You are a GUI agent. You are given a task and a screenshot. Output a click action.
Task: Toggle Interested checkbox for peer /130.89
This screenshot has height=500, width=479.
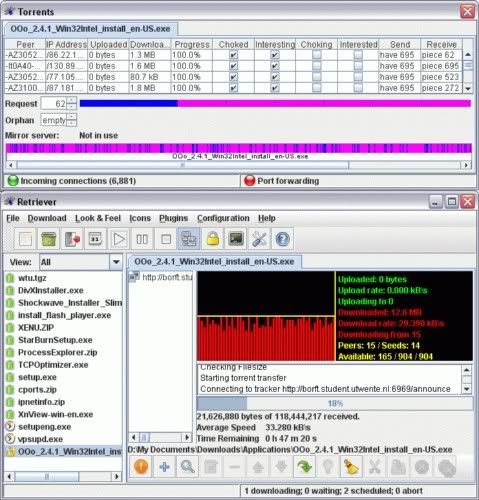(x=358, y=66)
